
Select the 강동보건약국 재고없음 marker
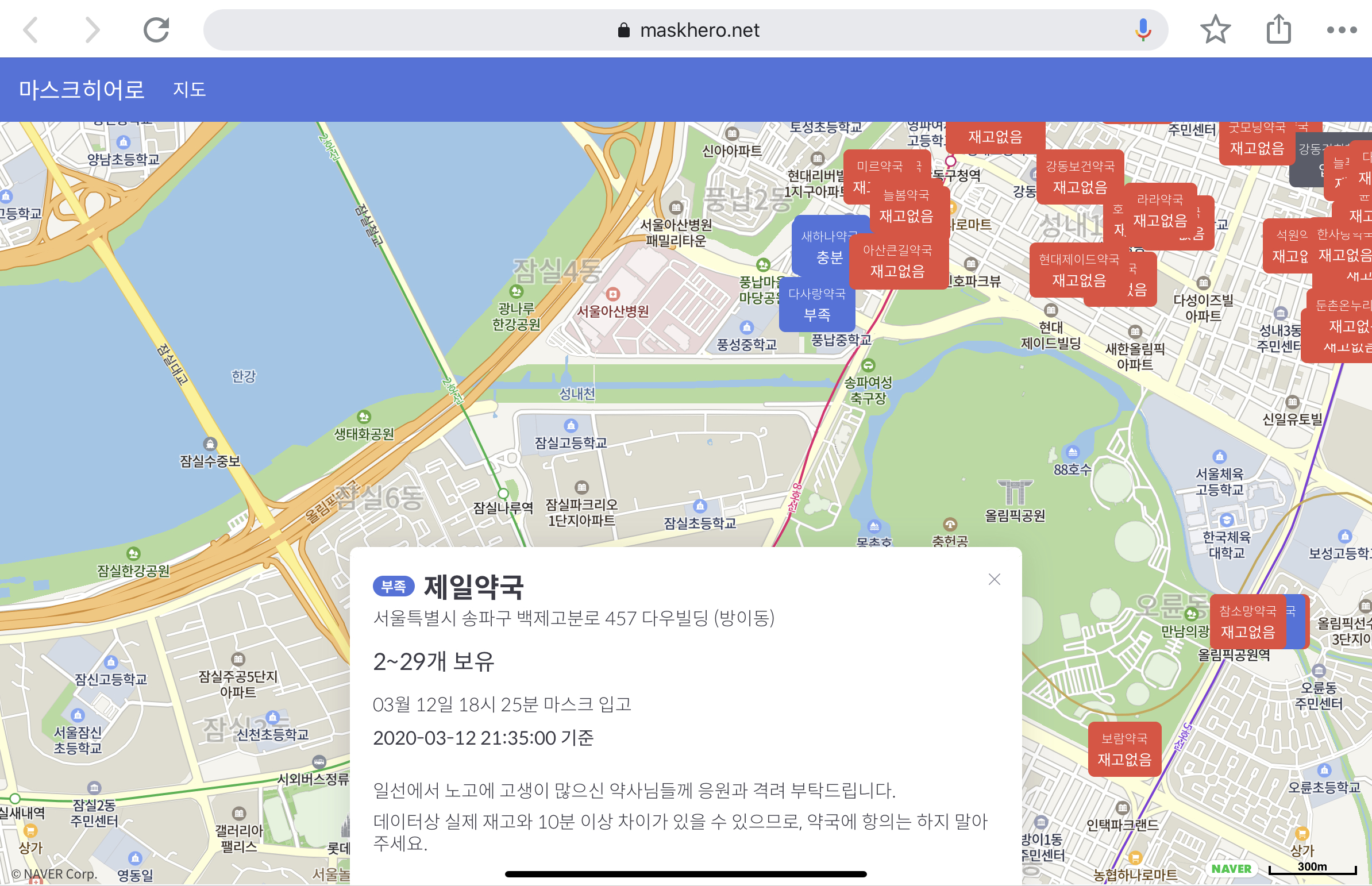[x=1080, y=176]
